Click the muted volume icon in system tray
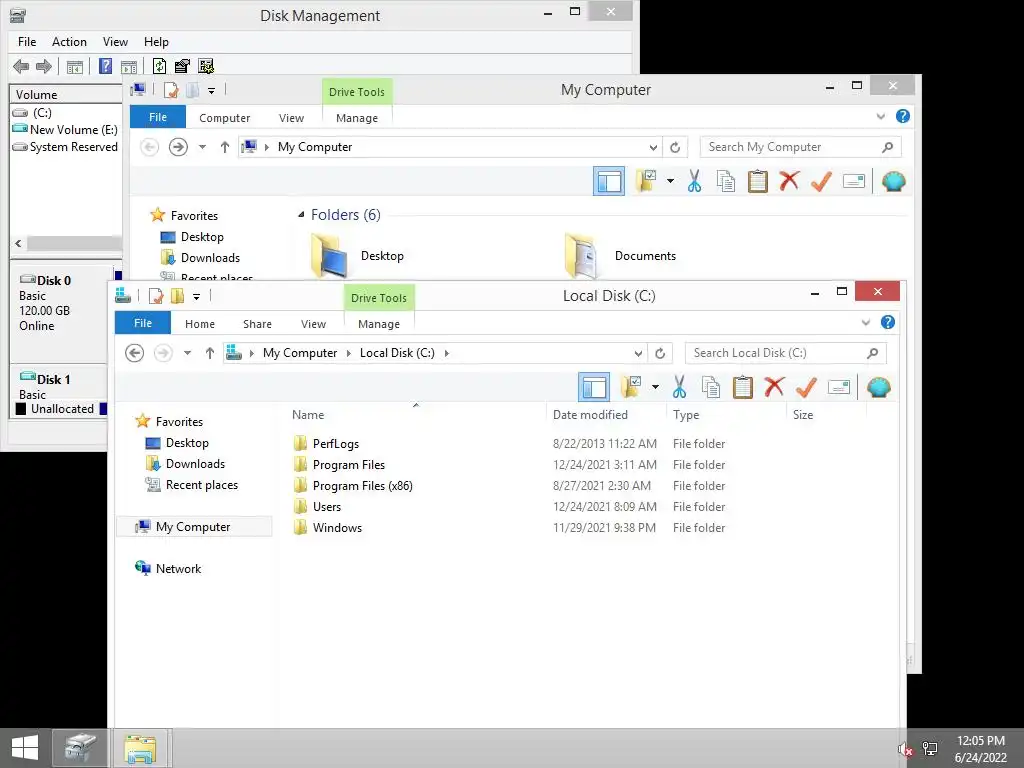The width and height of the screenshot is (1024, 768). coord(905,750)
